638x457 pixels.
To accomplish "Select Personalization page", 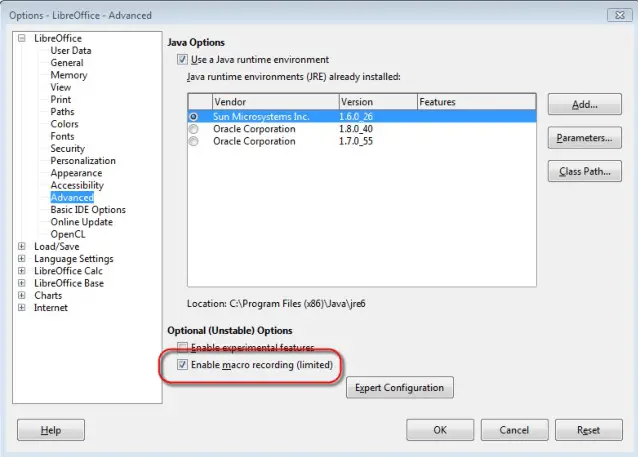I will click(x=83, y=160).
